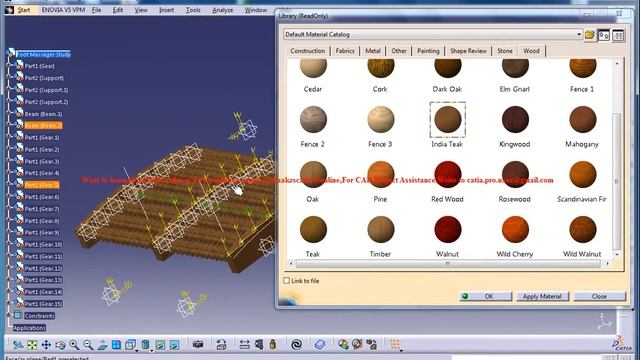Switch Library to large icons display
The image size is (640, 360).
click(604, 36)
